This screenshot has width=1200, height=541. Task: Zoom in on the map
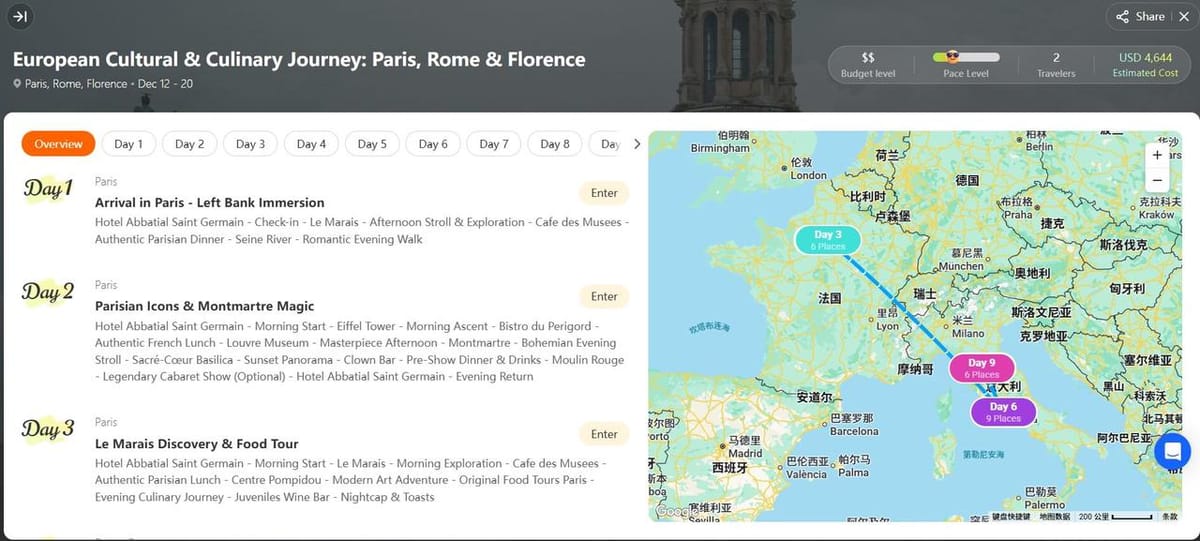coord(1157,155)
